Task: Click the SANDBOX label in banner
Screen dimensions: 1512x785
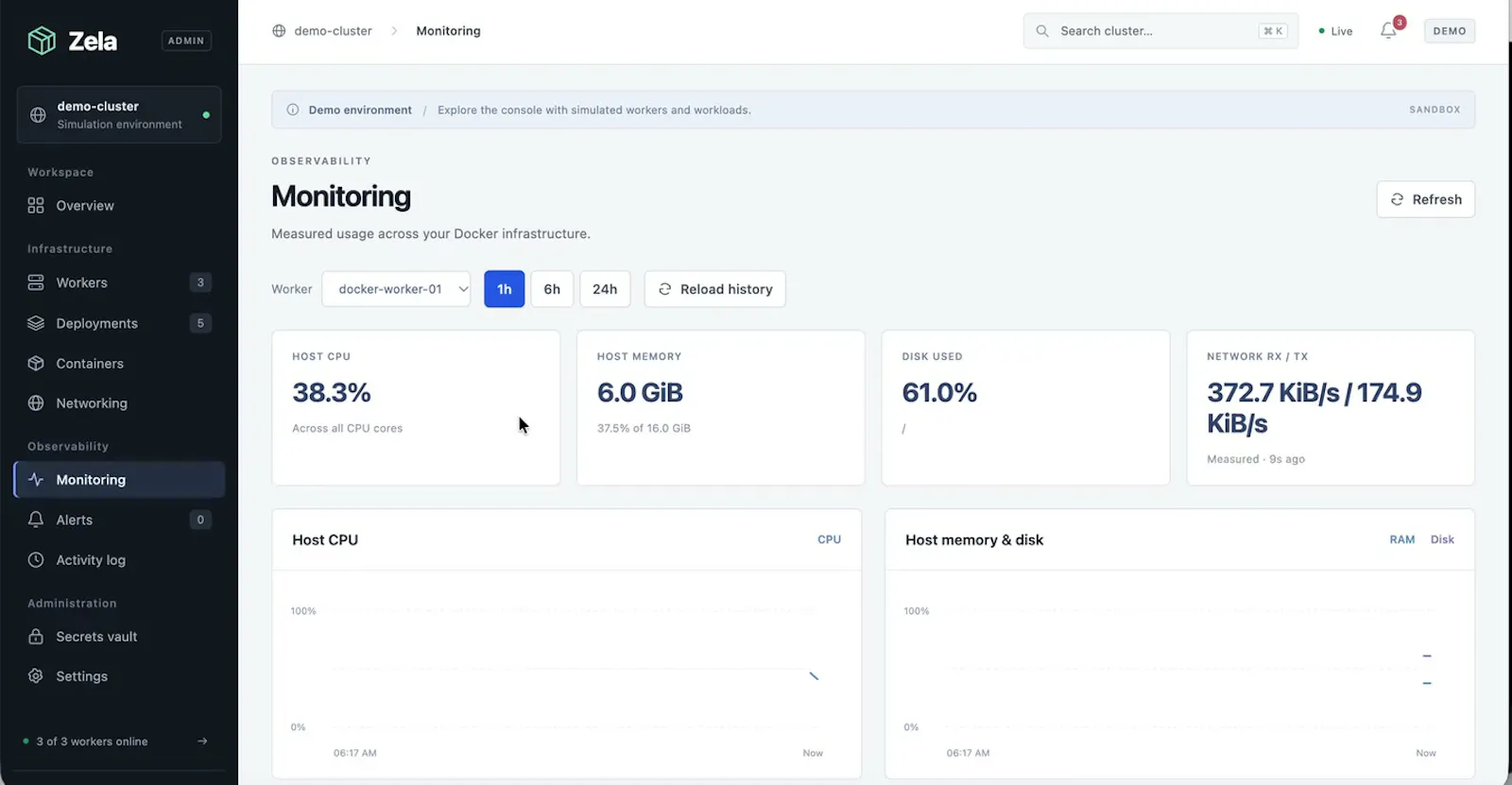Action: pyautogui.click(x=1435, y=111)
